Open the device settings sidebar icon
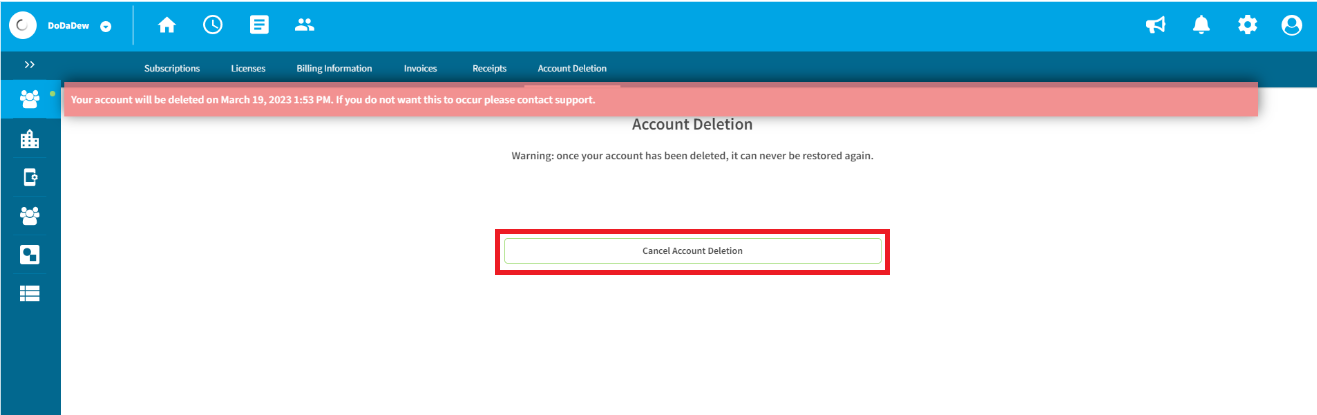This screenshot has width=1317, height=415. click(30, 177)
